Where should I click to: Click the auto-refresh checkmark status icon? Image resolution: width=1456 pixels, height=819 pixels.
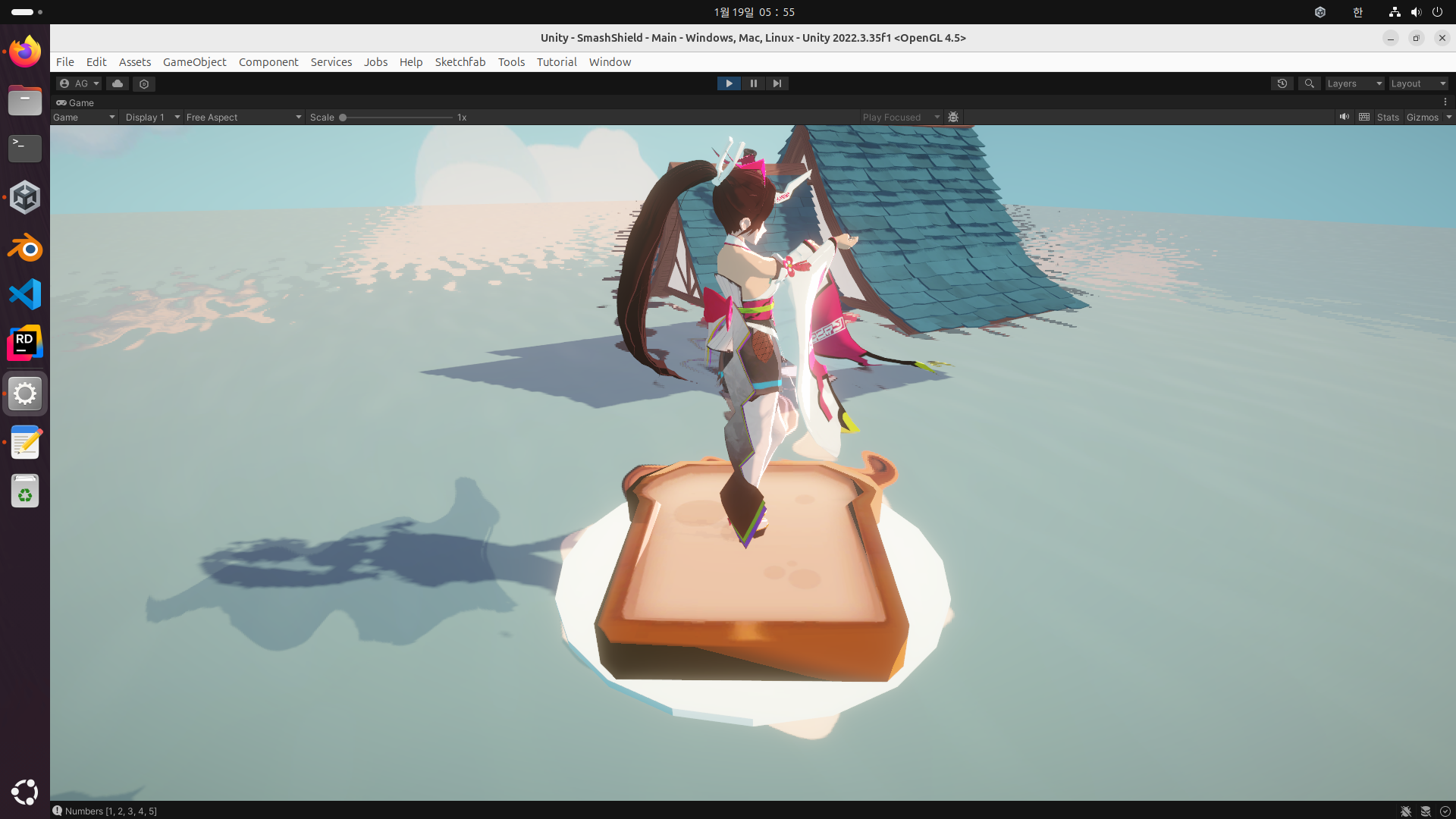click(x=1445, y=811)
